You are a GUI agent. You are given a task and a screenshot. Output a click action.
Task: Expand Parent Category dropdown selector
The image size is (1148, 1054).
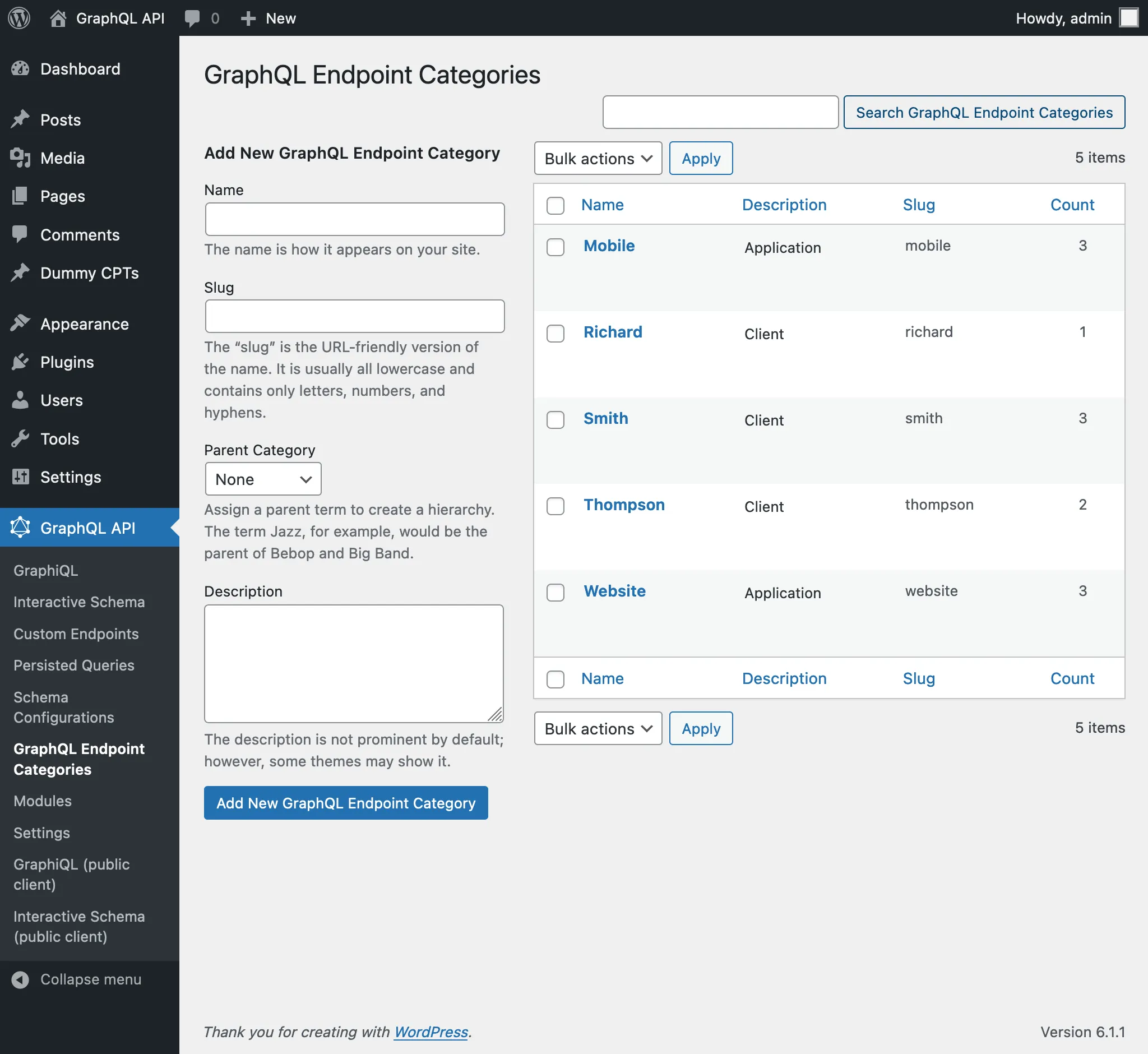pyautogui.click(x=263, y=479)
